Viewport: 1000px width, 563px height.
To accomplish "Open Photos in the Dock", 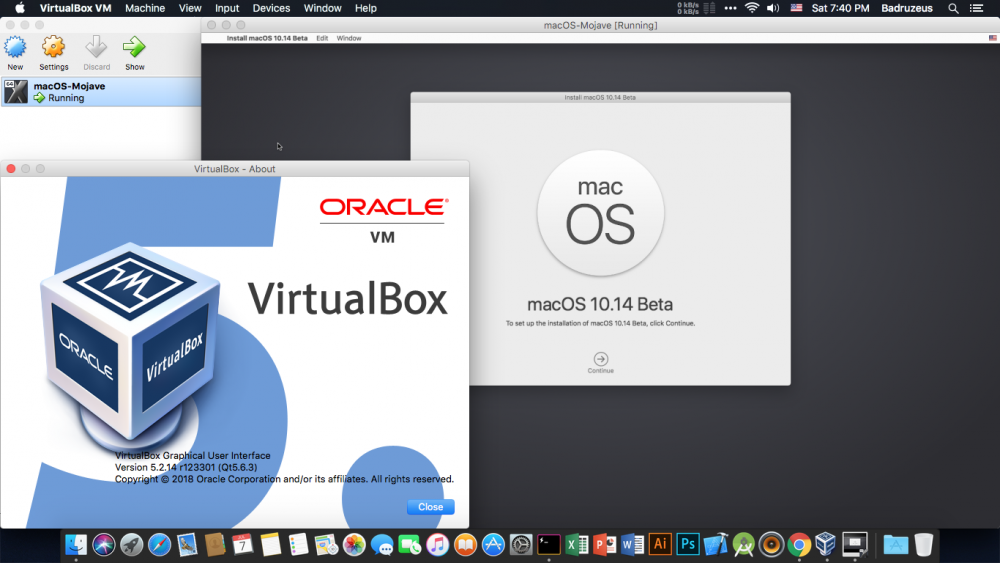I will [354, 545].
